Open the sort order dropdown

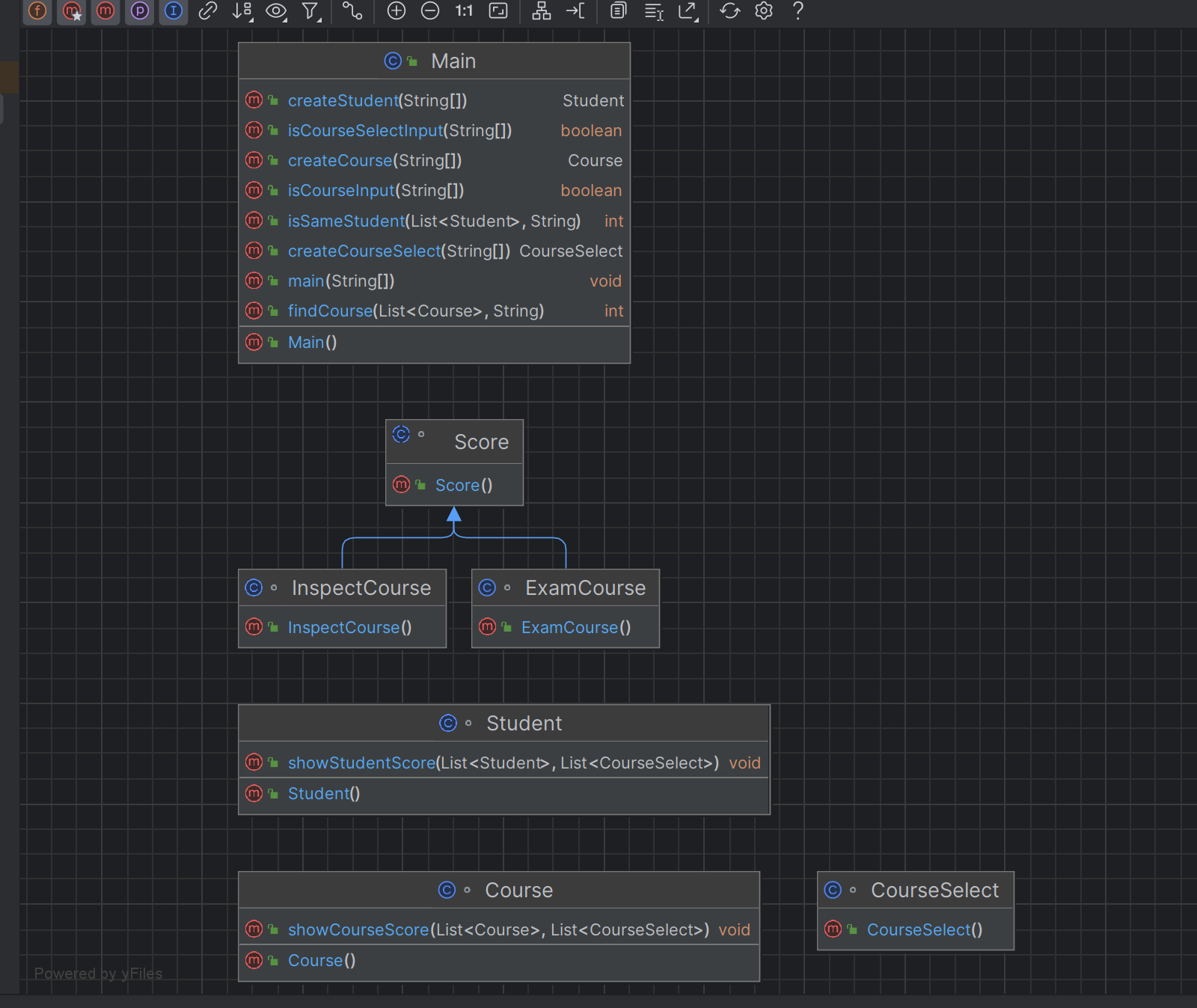[242, 11]
